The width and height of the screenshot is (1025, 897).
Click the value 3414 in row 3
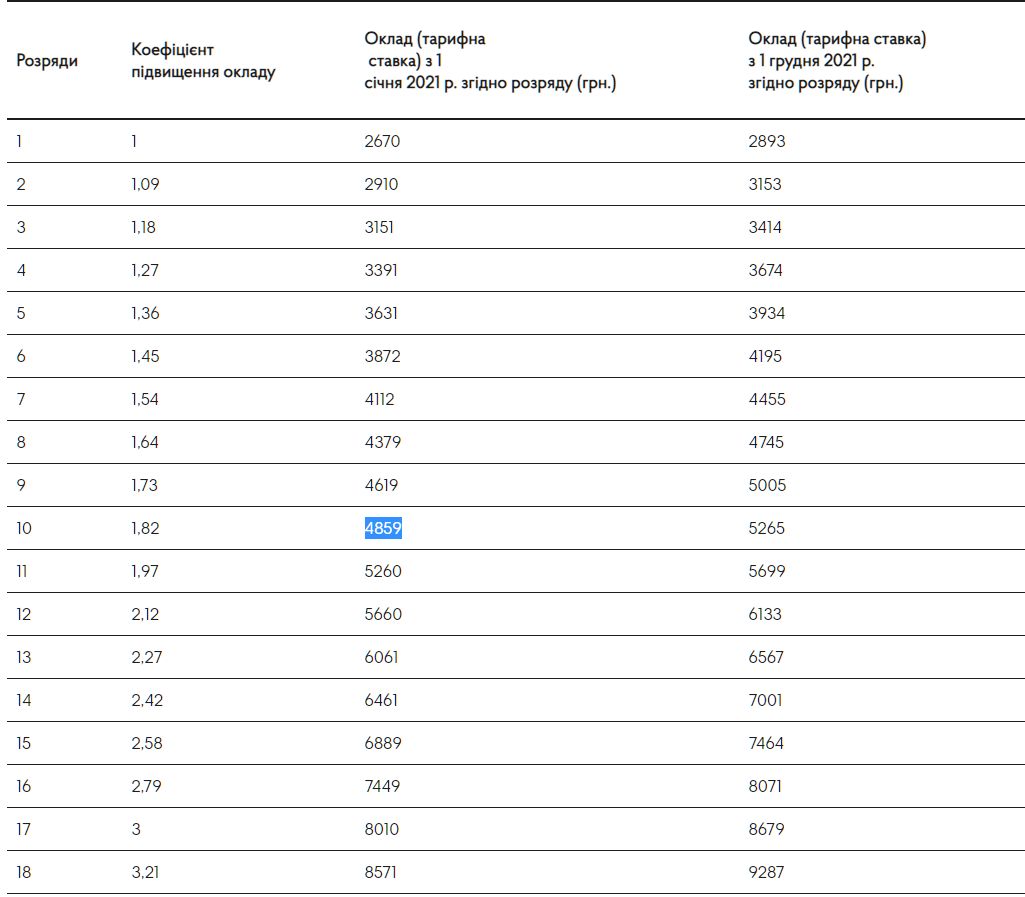pyautogui.click(x=765, y=227)
